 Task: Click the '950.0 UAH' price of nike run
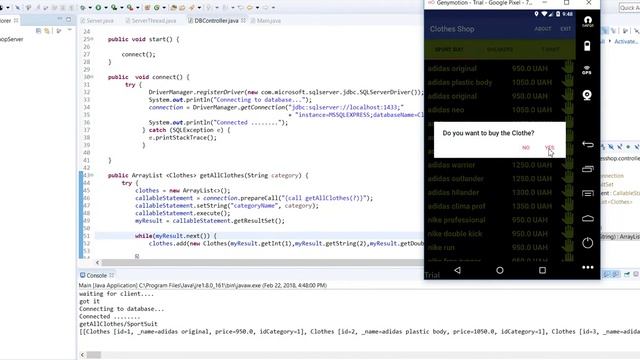(529, 247)
